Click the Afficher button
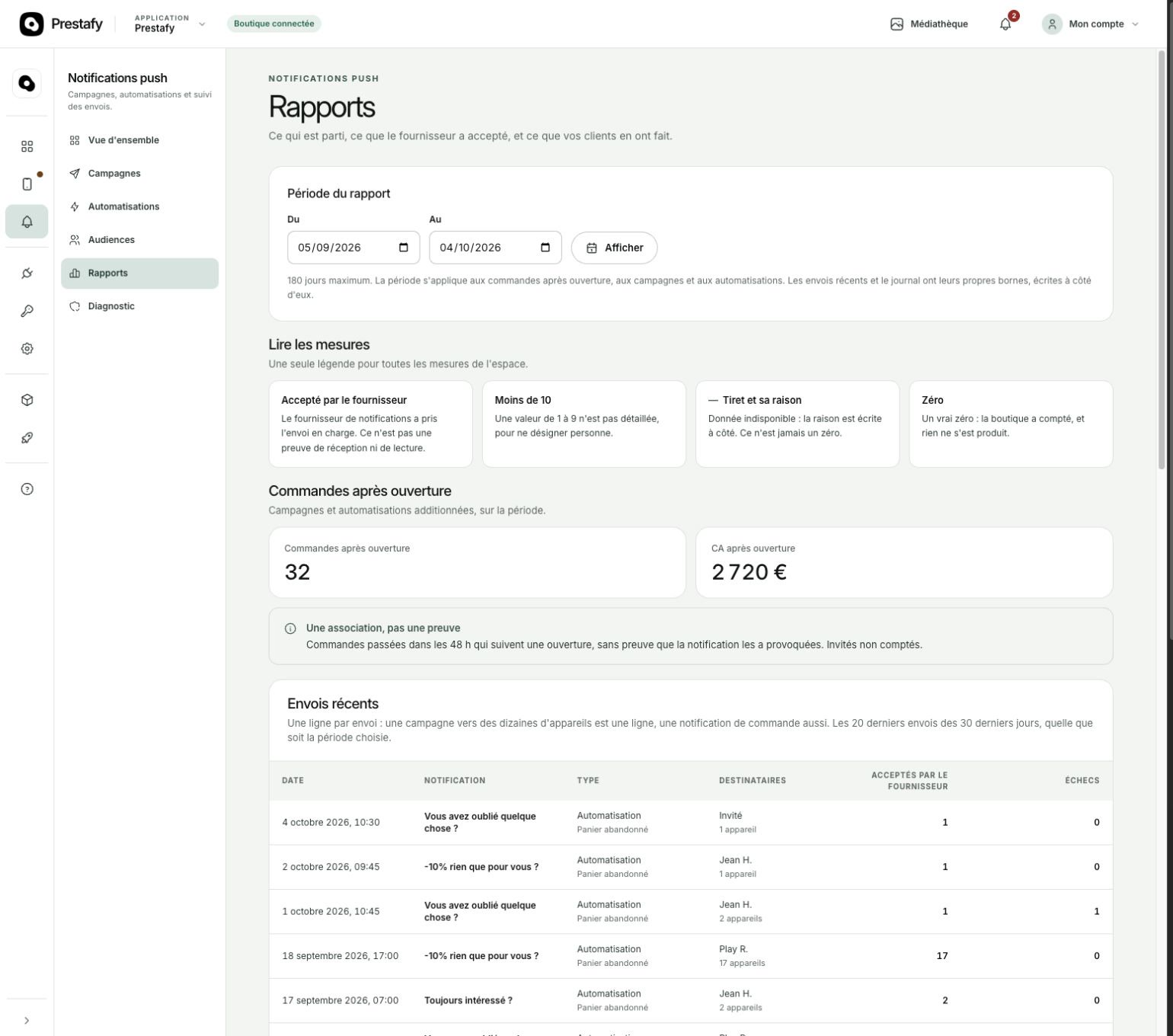The image size is (1173, 1036). [x=614, y=248]
